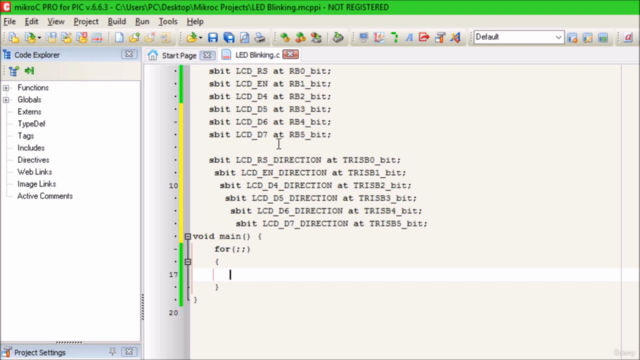640x360 pixels.
Task: Click the monitor icon in tools toolbar
Action: [x=363, y=38]
